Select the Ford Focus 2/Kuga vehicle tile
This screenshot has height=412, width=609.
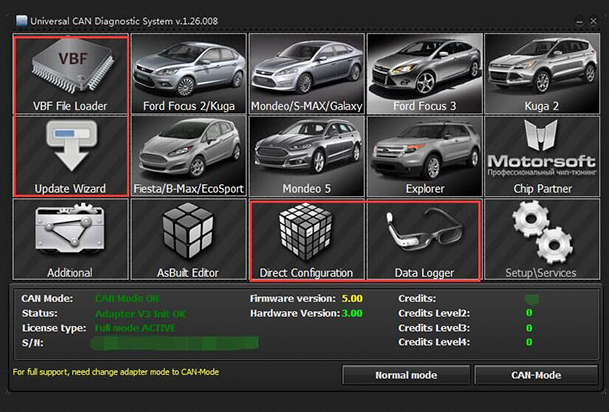189,74
